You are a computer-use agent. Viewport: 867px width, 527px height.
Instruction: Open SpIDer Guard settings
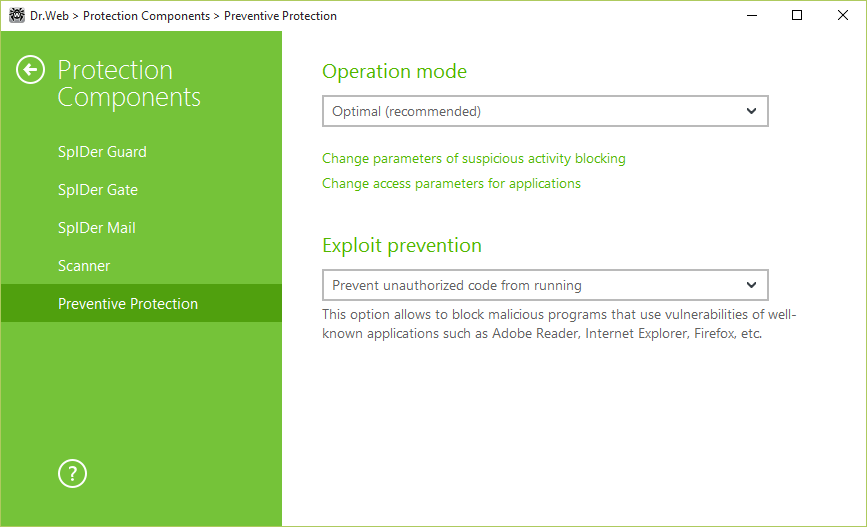(x=102, y=152)
